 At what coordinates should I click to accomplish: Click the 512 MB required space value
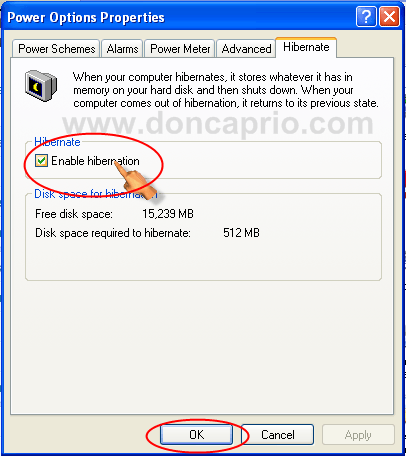241,233
